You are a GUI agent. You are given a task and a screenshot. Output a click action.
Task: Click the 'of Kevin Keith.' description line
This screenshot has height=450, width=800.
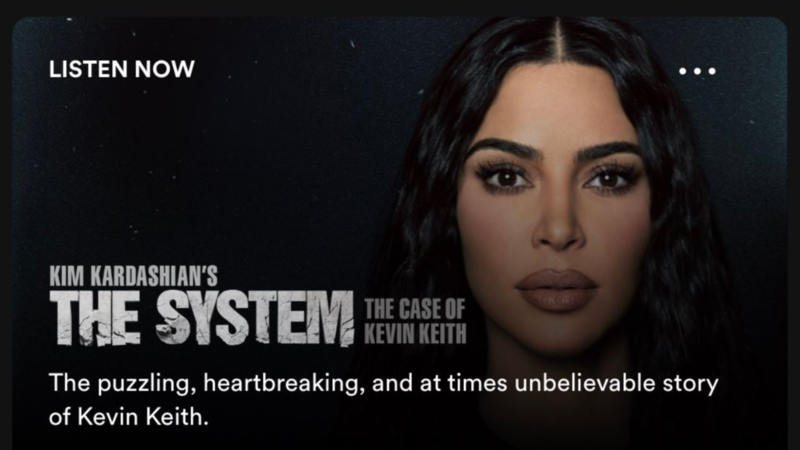pos(129,417)
